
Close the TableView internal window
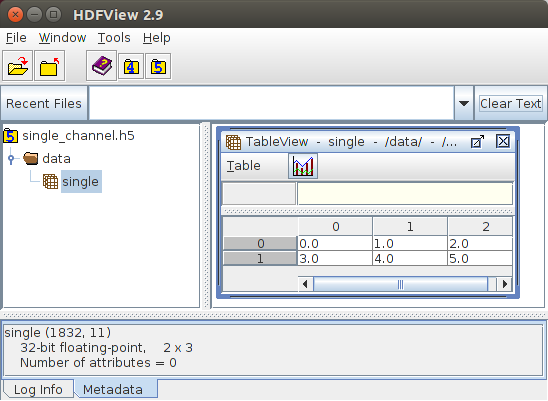tap(503, 141)
